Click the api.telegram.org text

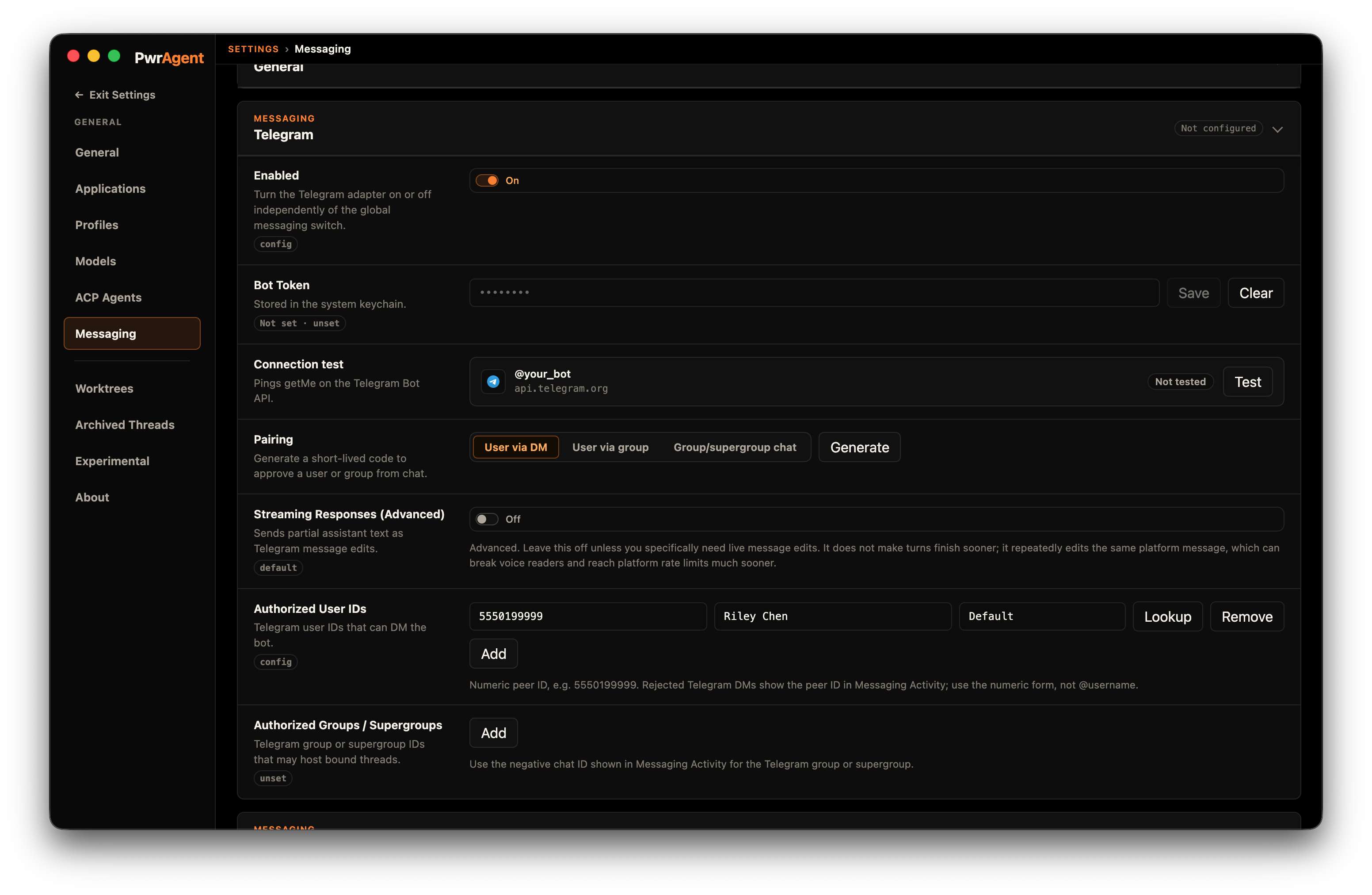[561, 389]
